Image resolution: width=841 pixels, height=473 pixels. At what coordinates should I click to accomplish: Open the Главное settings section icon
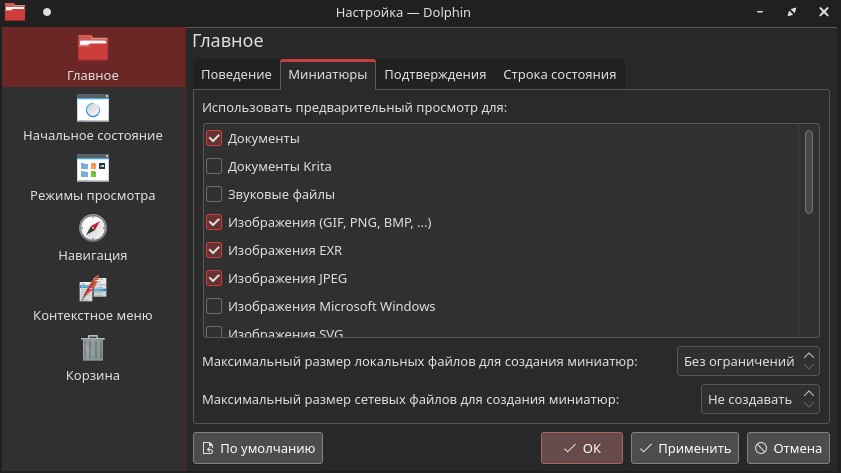93,49
